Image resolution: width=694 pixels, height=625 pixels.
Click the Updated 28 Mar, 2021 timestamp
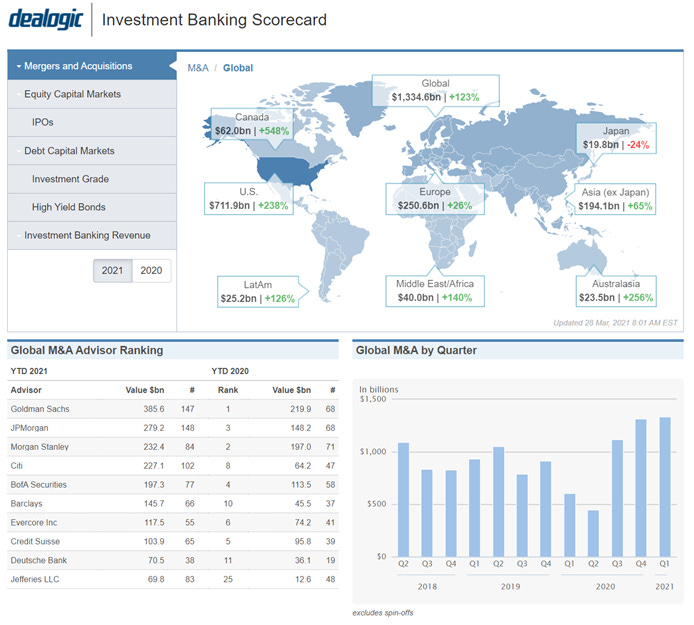point(615,323)
